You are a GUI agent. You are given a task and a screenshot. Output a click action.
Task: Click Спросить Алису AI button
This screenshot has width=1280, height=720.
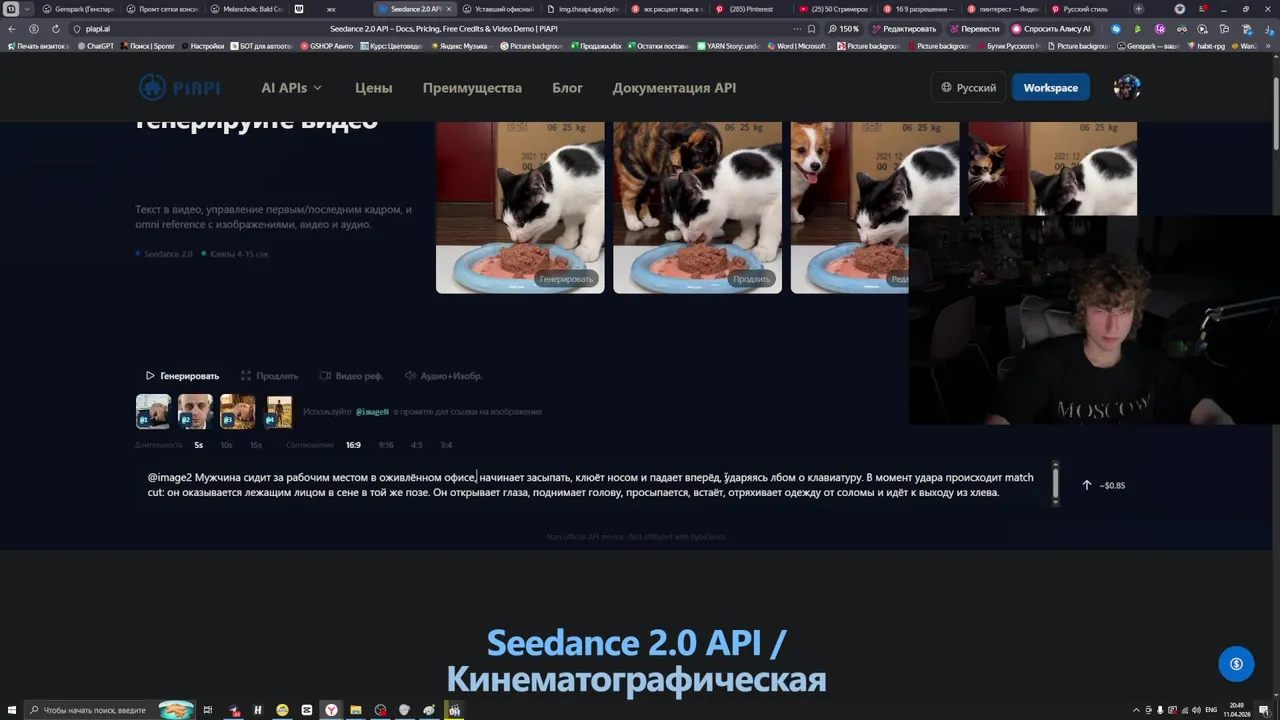click(1052, 29)
